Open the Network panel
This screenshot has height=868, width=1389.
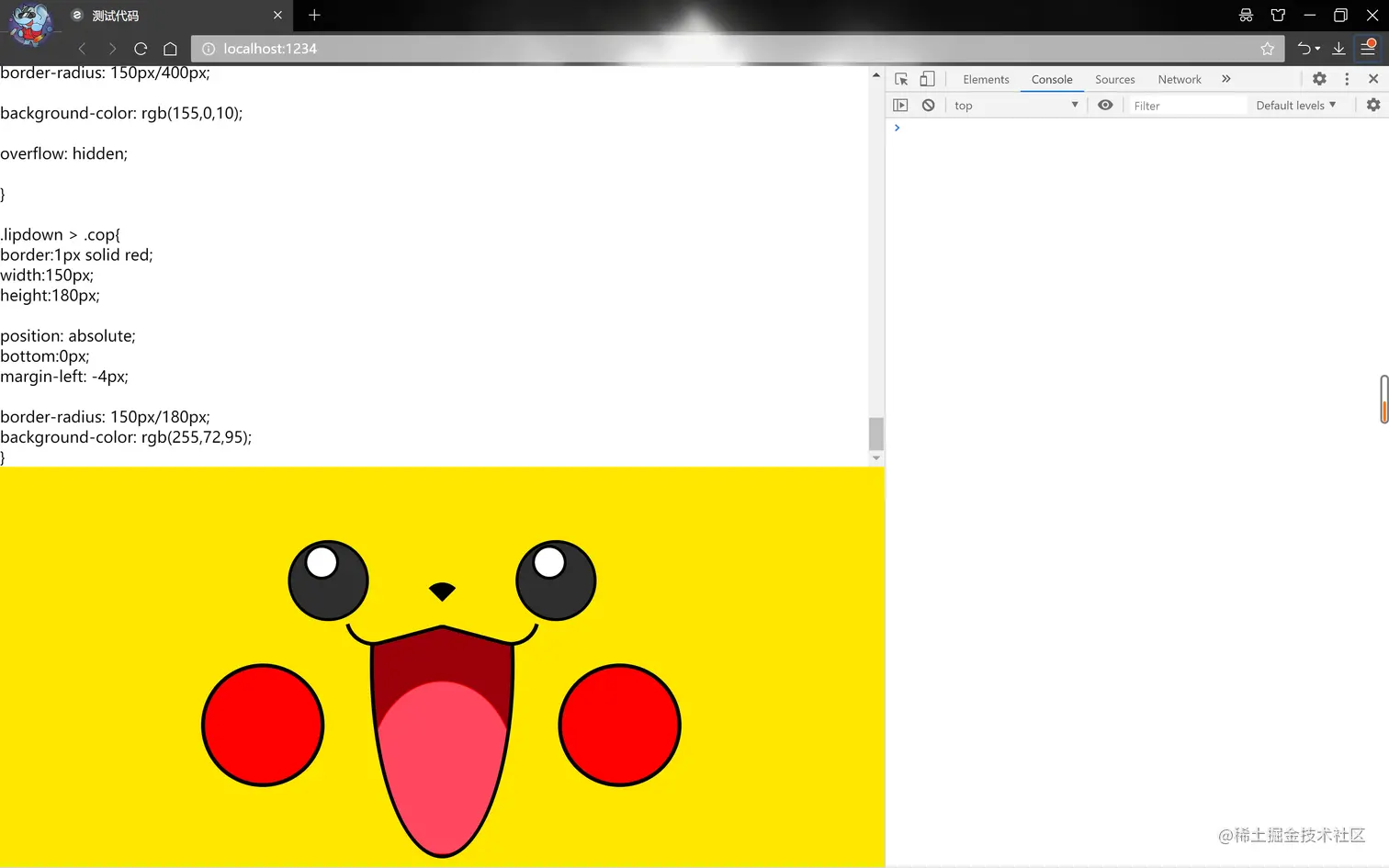coord(1179,79)
